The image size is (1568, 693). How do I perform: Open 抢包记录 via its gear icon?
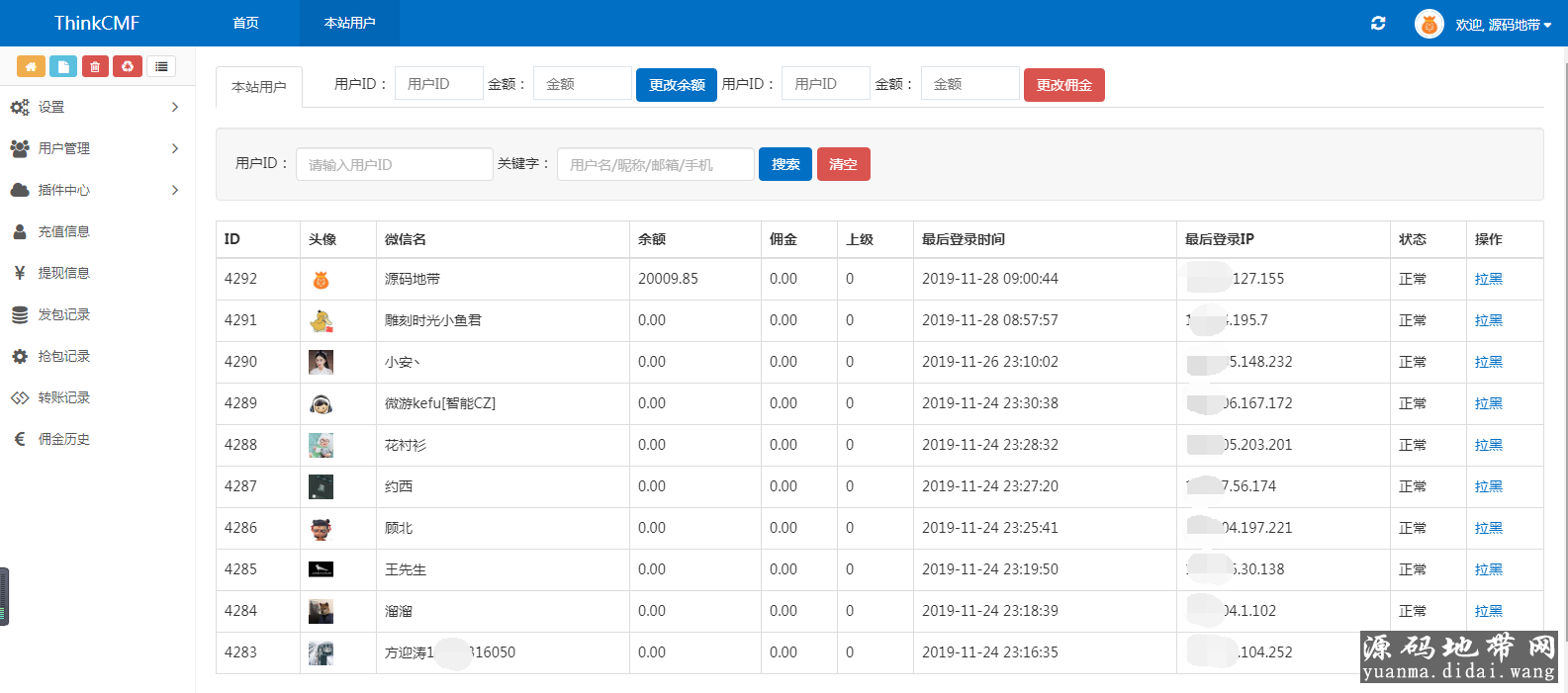[19, 356]
